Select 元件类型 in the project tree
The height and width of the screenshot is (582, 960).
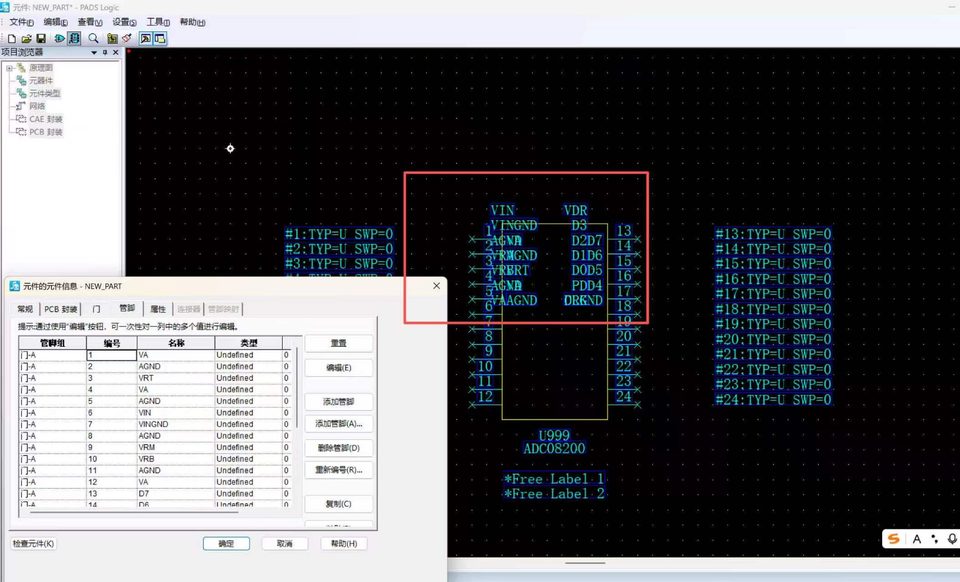coord(45,94)
